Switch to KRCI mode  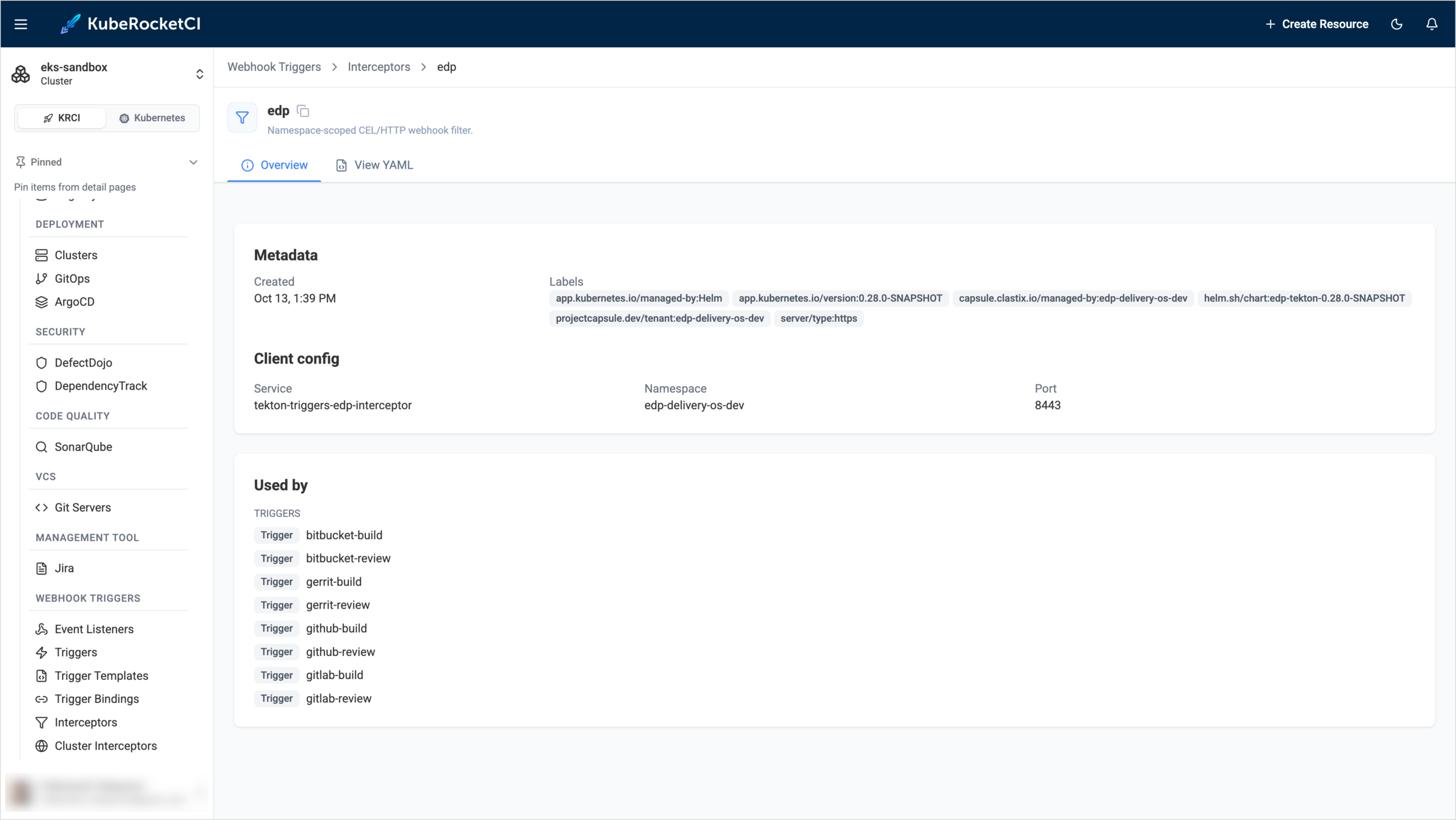pos(62,118)
